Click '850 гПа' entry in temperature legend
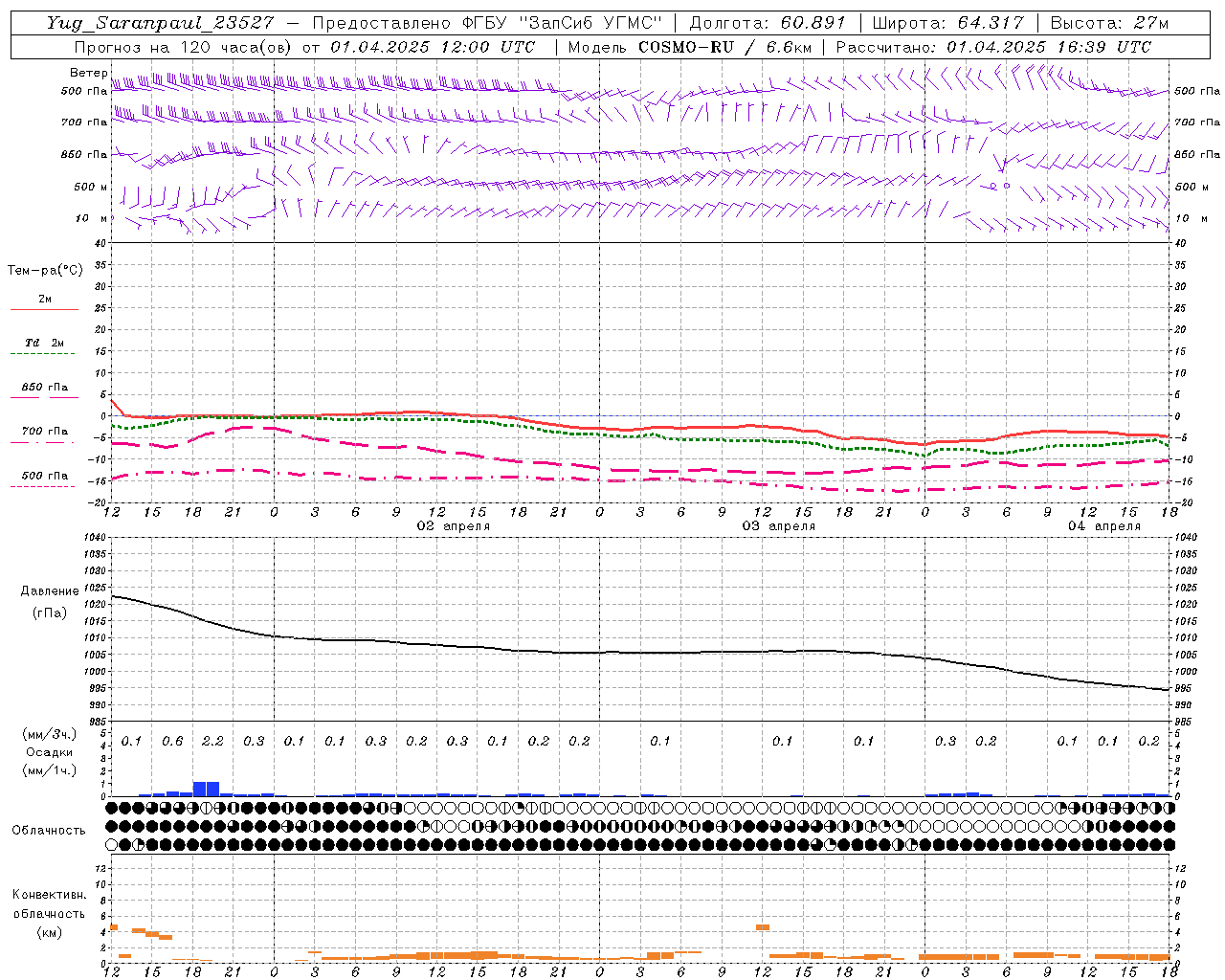 [45, 388]
